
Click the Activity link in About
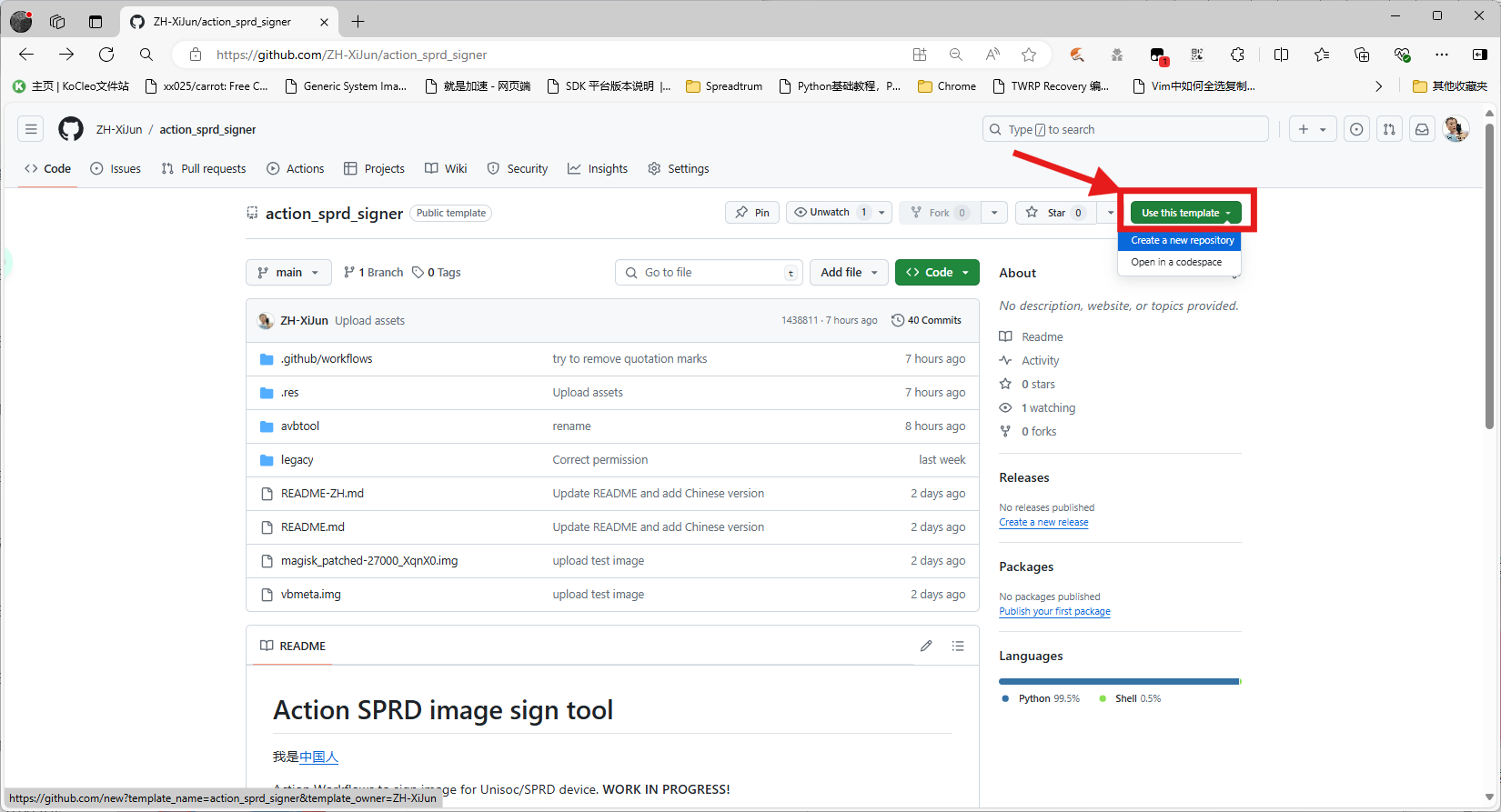tap(1041, 361)
